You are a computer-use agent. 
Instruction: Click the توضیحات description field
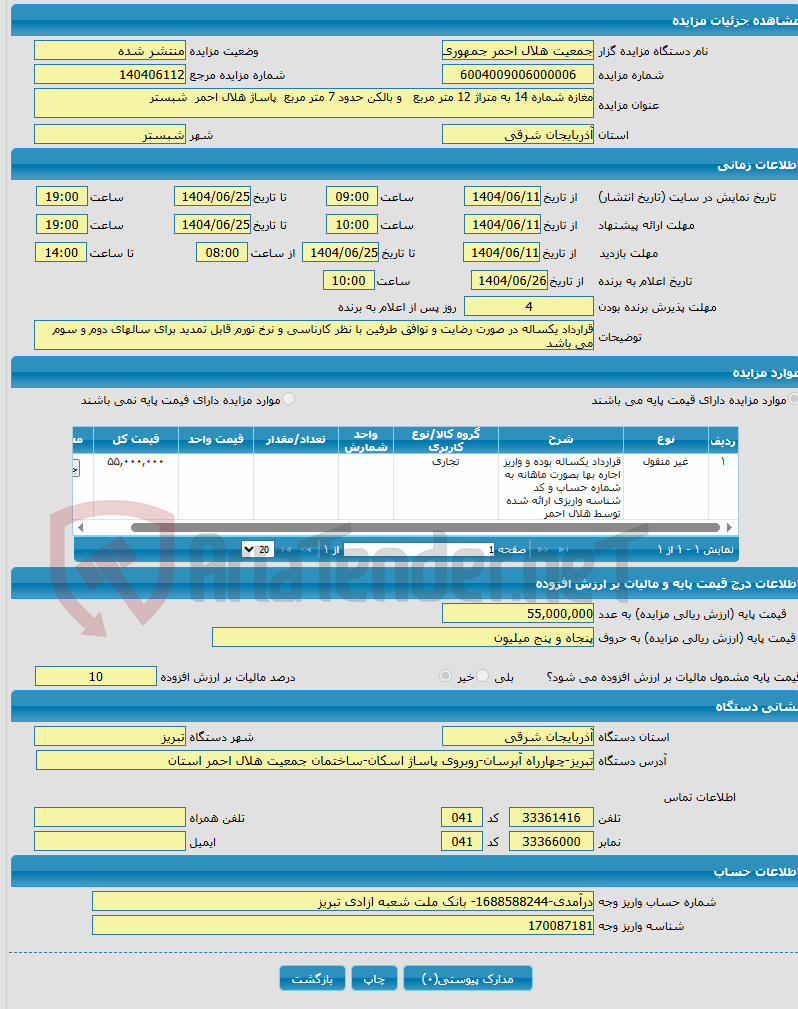click(313, 335)
